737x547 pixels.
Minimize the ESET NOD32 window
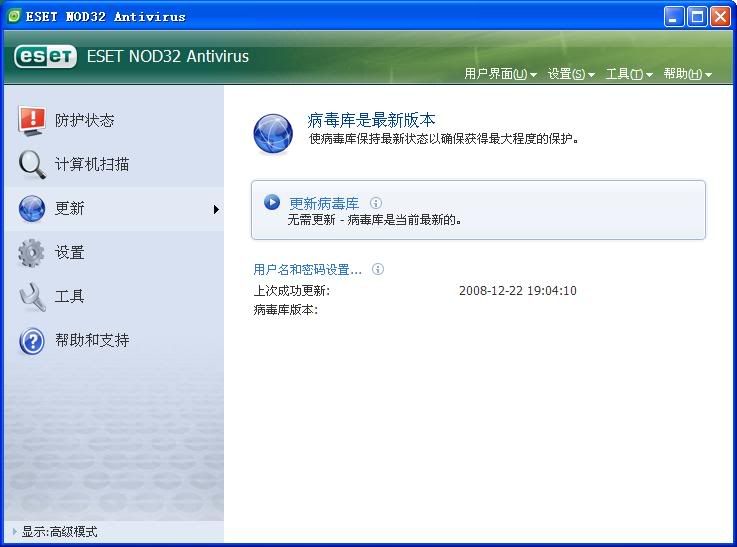674,17
